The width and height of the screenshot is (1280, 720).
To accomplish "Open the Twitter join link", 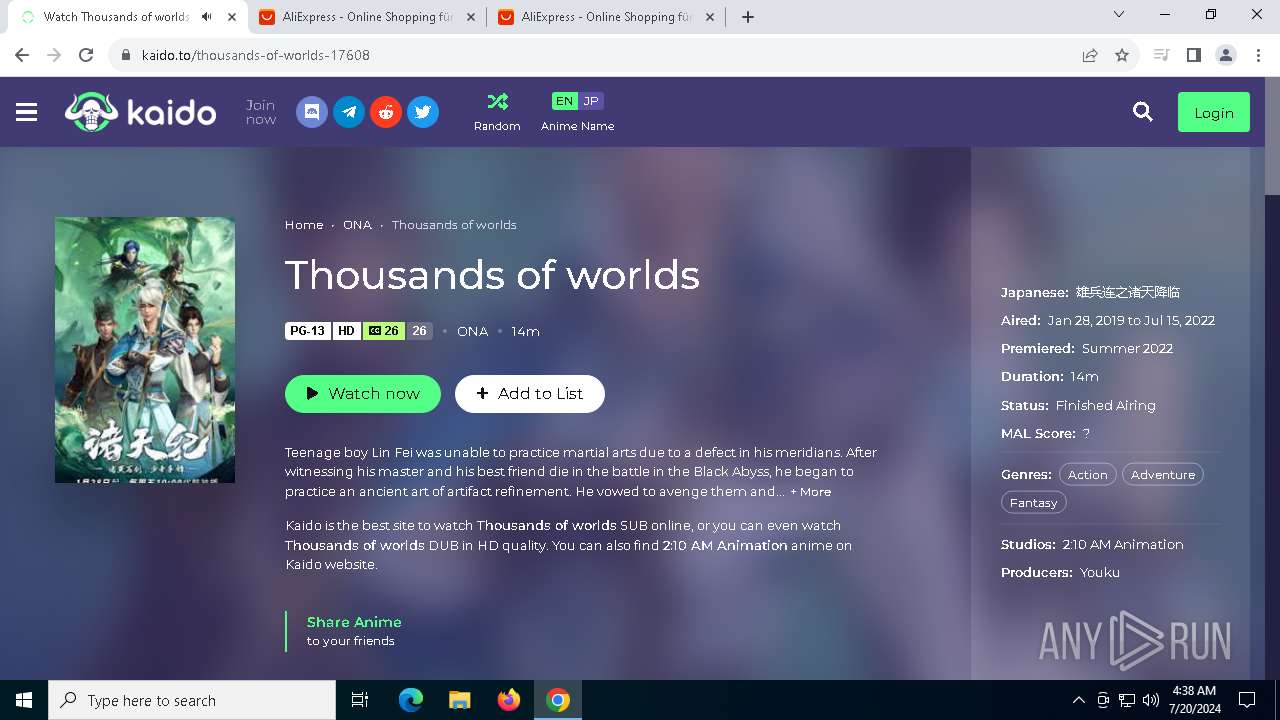I will [x=423, y=112].
